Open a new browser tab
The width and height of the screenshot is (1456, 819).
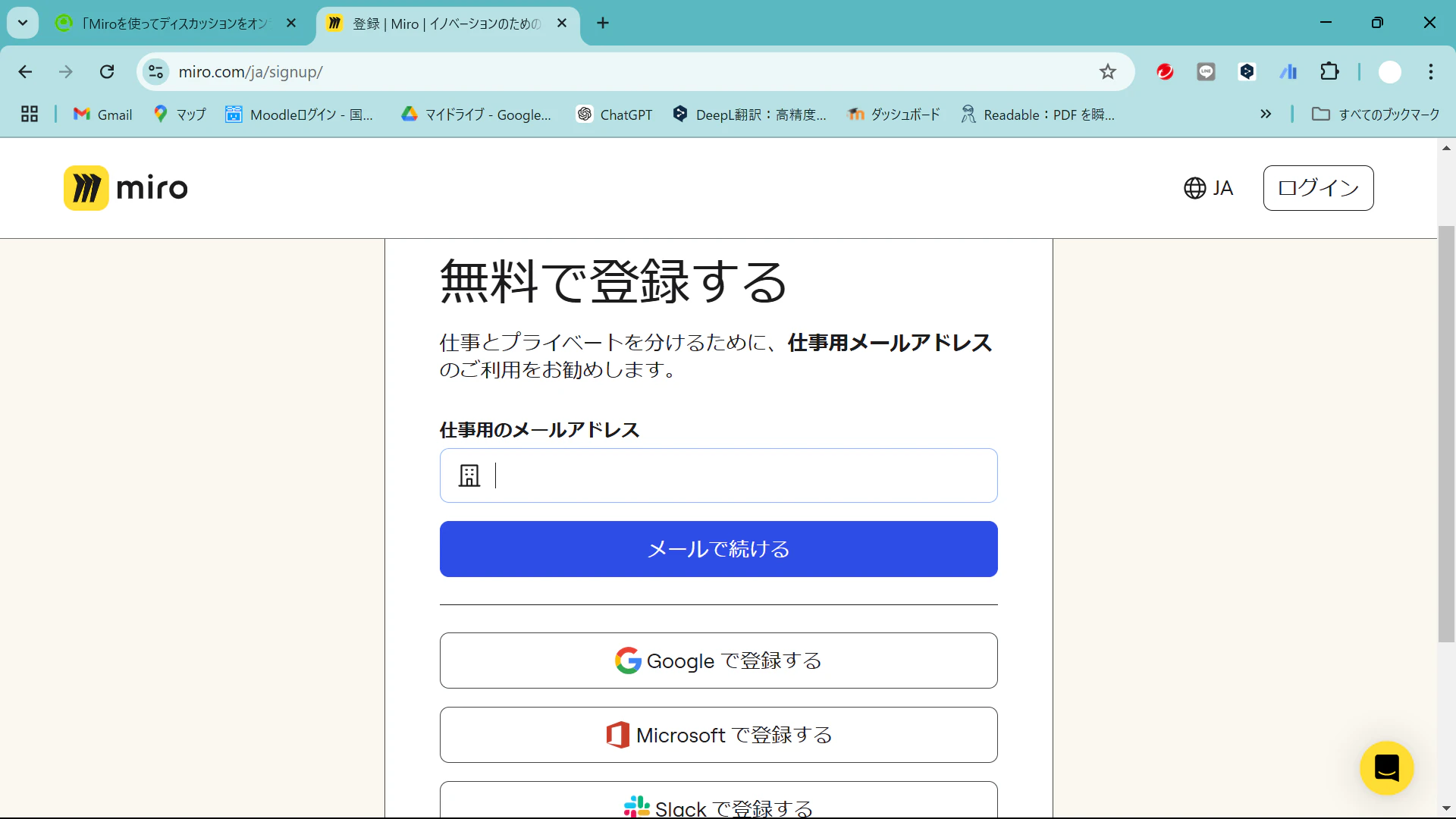(603, 24)
